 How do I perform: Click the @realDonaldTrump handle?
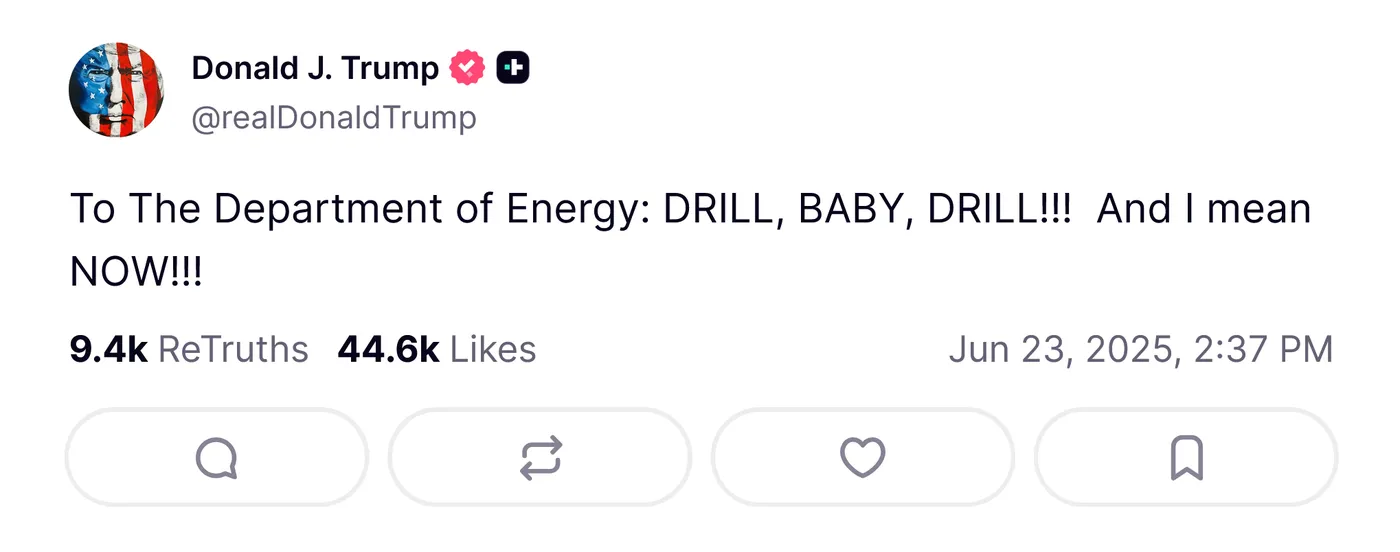pos(334,118)
